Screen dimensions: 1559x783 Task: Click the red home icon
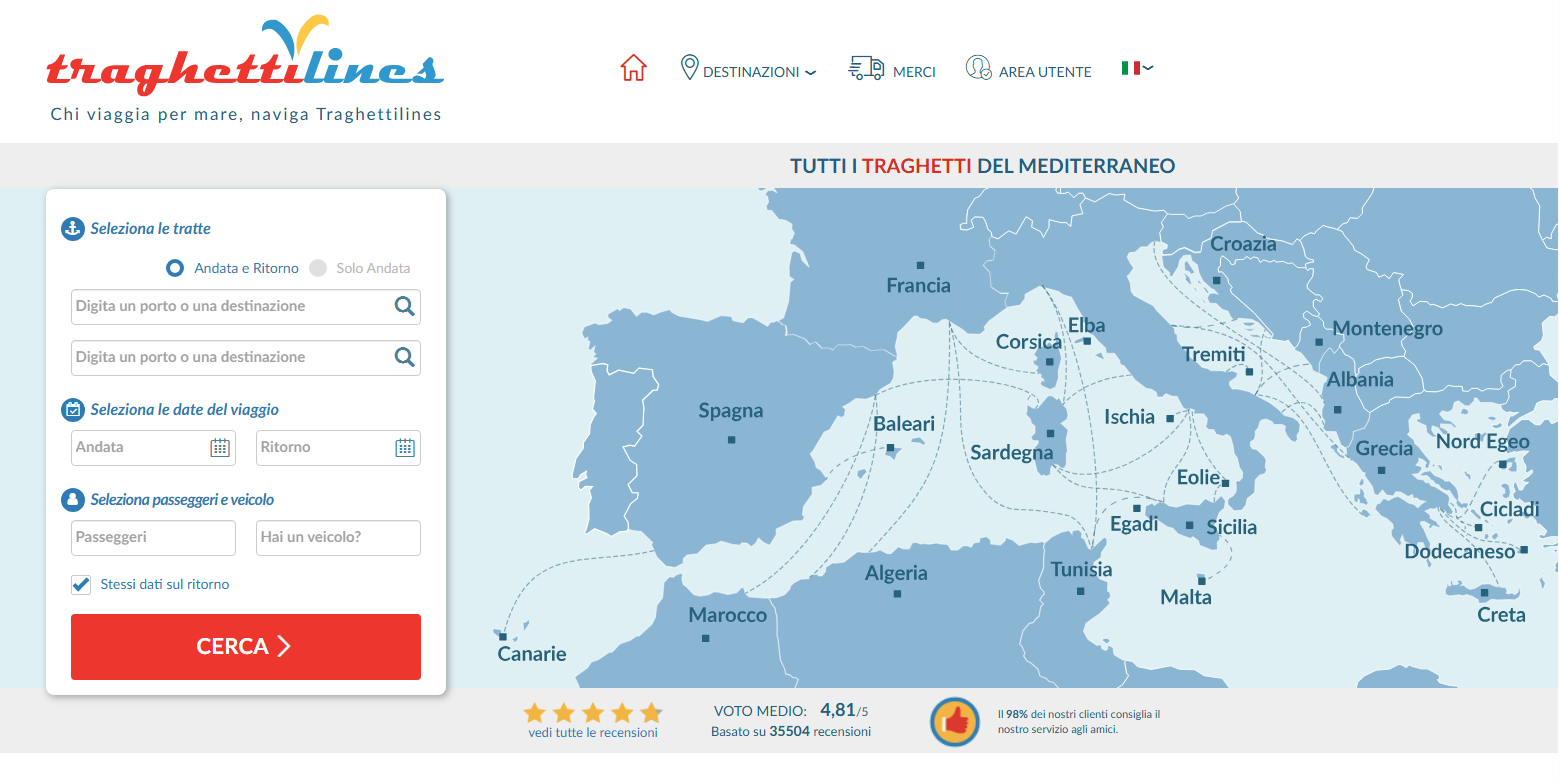pos(633,68)
